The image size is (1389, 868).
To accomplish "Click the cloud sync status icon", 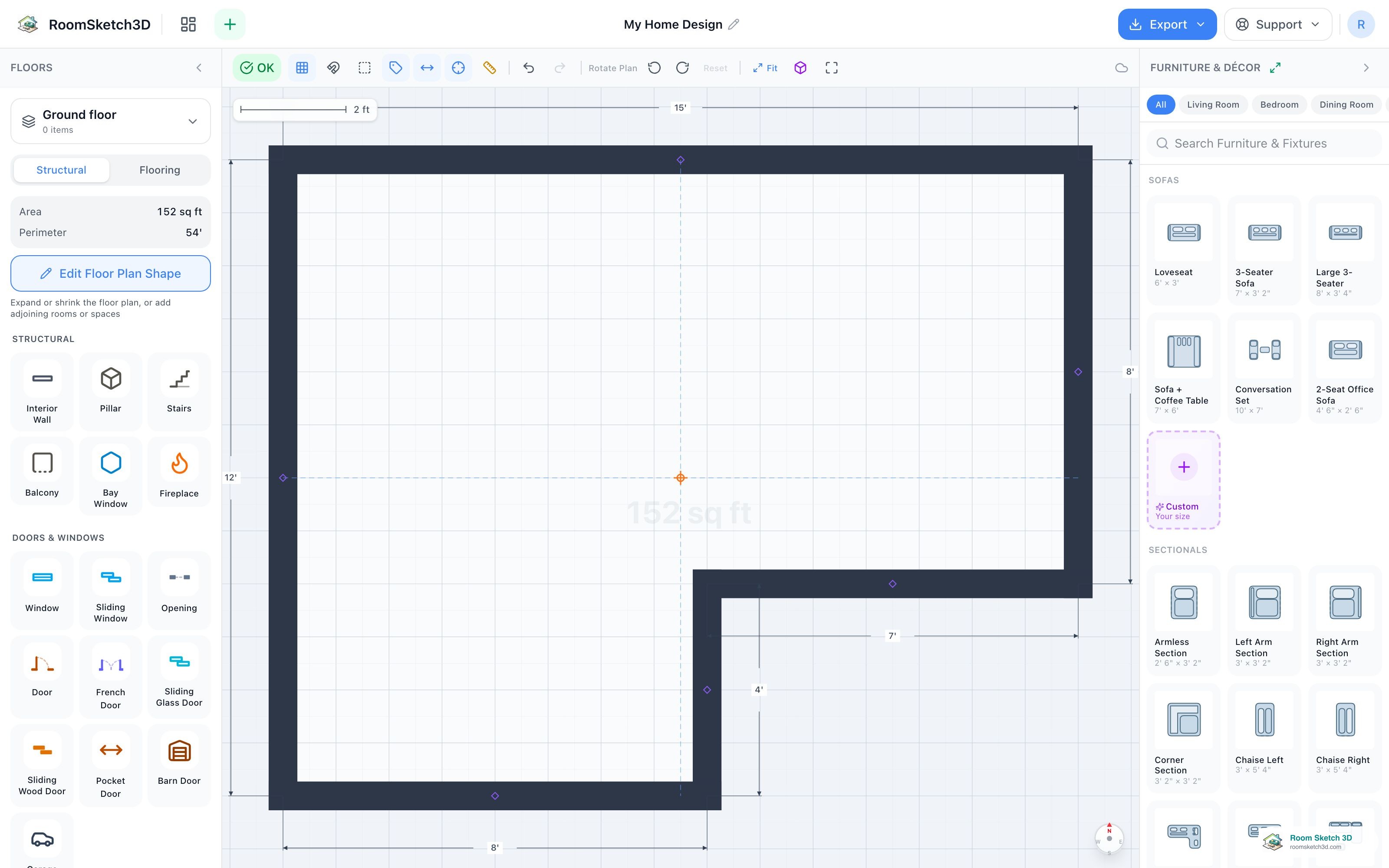I will (x=1121, y=68).
